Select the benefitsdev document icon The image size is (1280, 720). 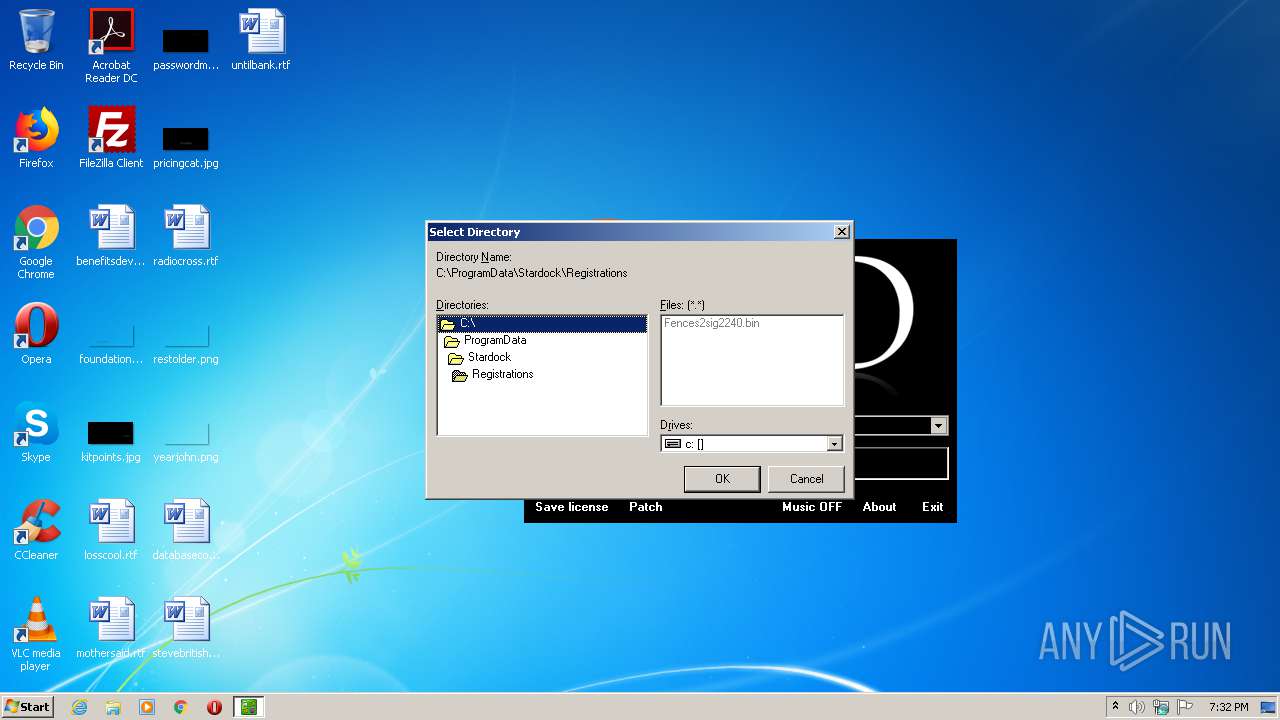(111, 236)
